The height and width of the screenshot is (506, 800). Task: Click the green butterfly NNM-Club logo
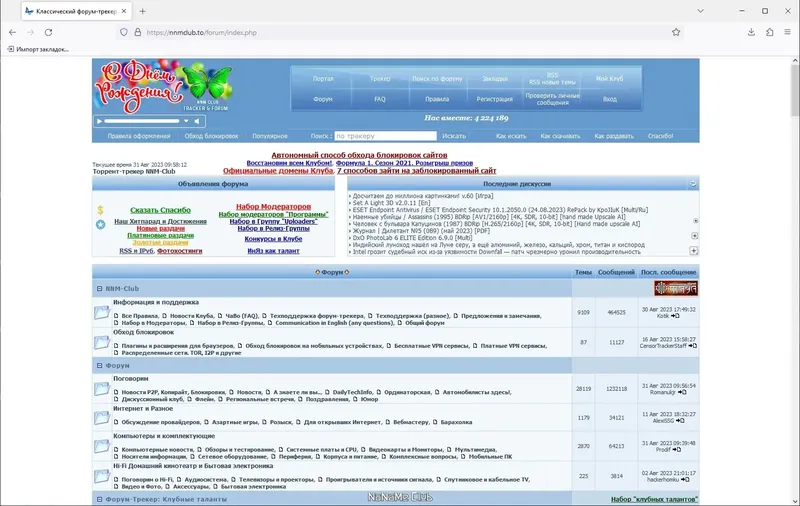point(207,82)
